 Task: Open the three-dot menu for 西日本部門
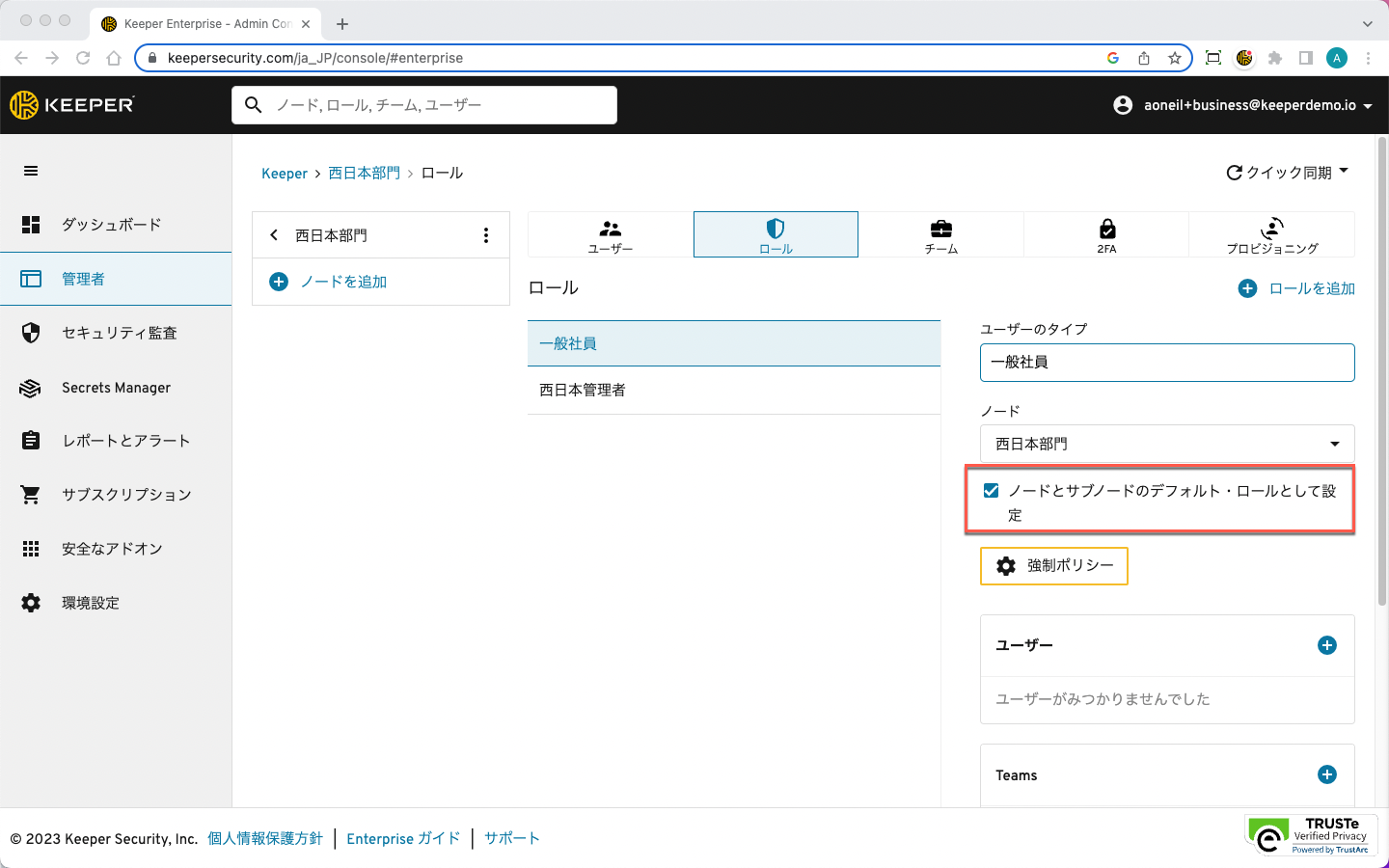tap(485, 235)
